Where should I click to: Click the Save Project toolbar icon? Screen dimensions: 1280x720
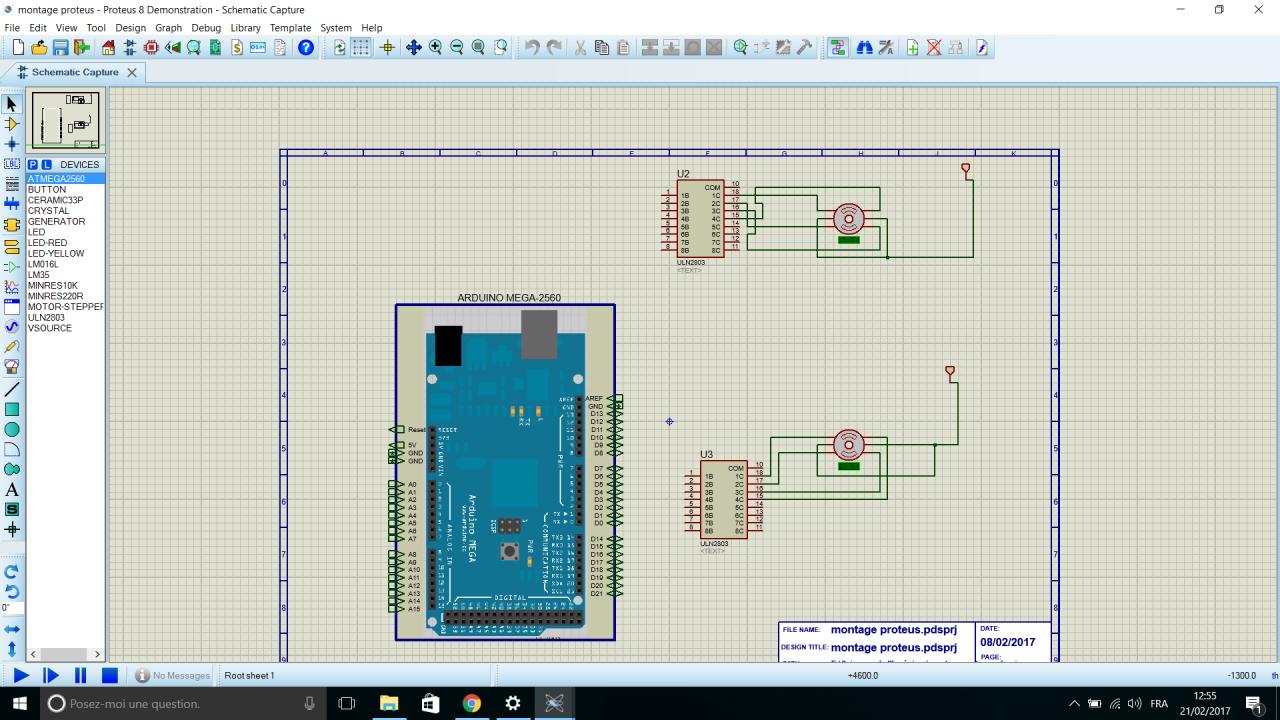[60, 47]
